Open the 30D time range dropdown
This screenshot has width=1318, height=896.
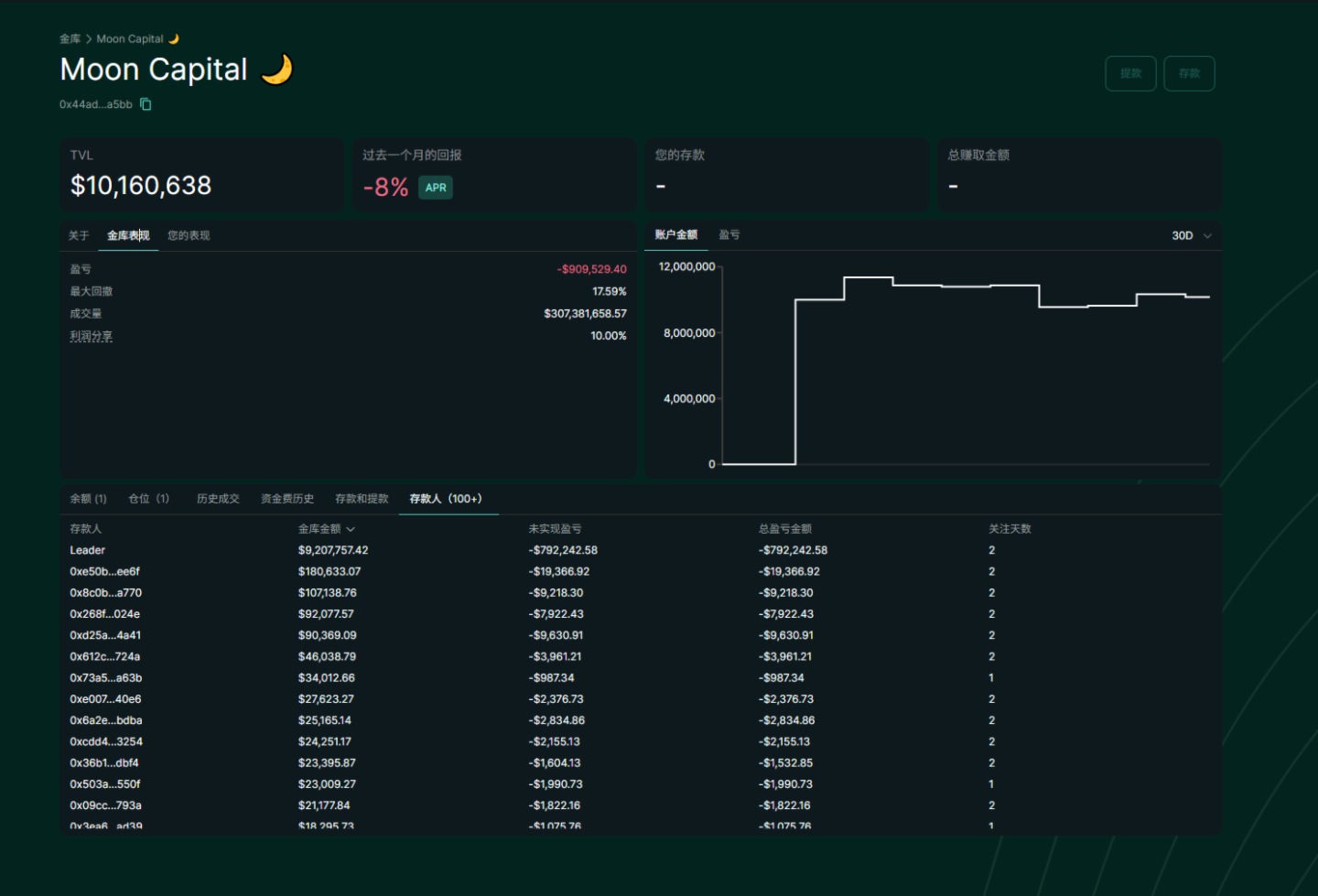1191,236
